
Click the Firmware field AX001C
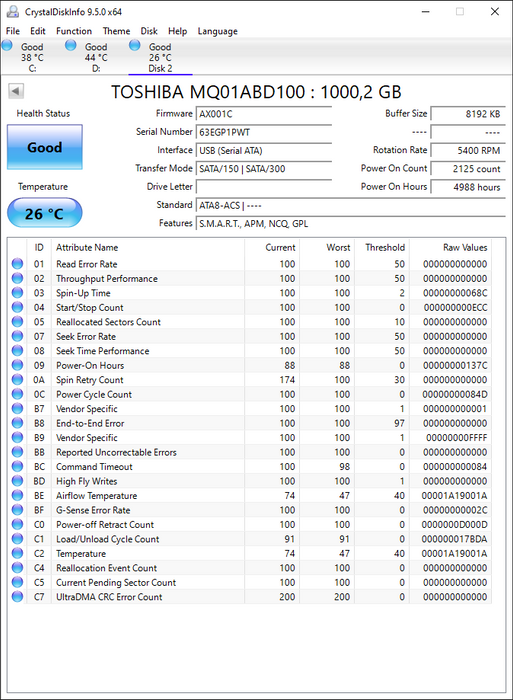point(263,114)
